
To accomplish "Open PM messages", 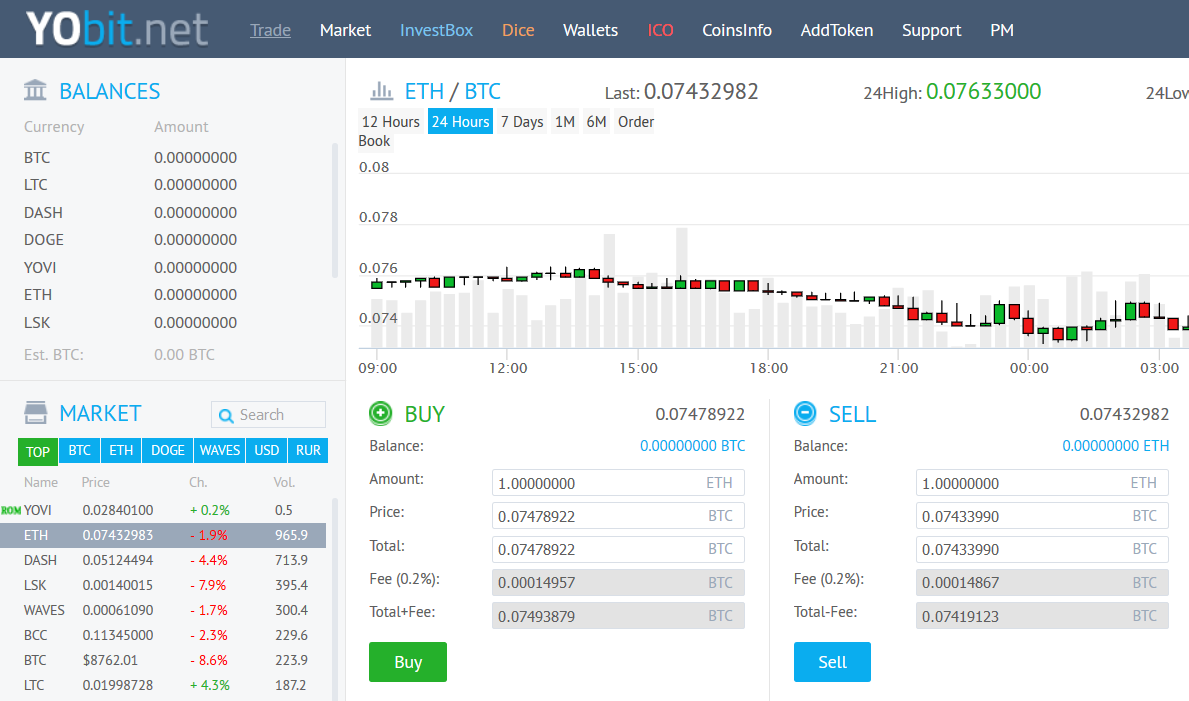I will pyautogui.click(x=1002, y=30).
